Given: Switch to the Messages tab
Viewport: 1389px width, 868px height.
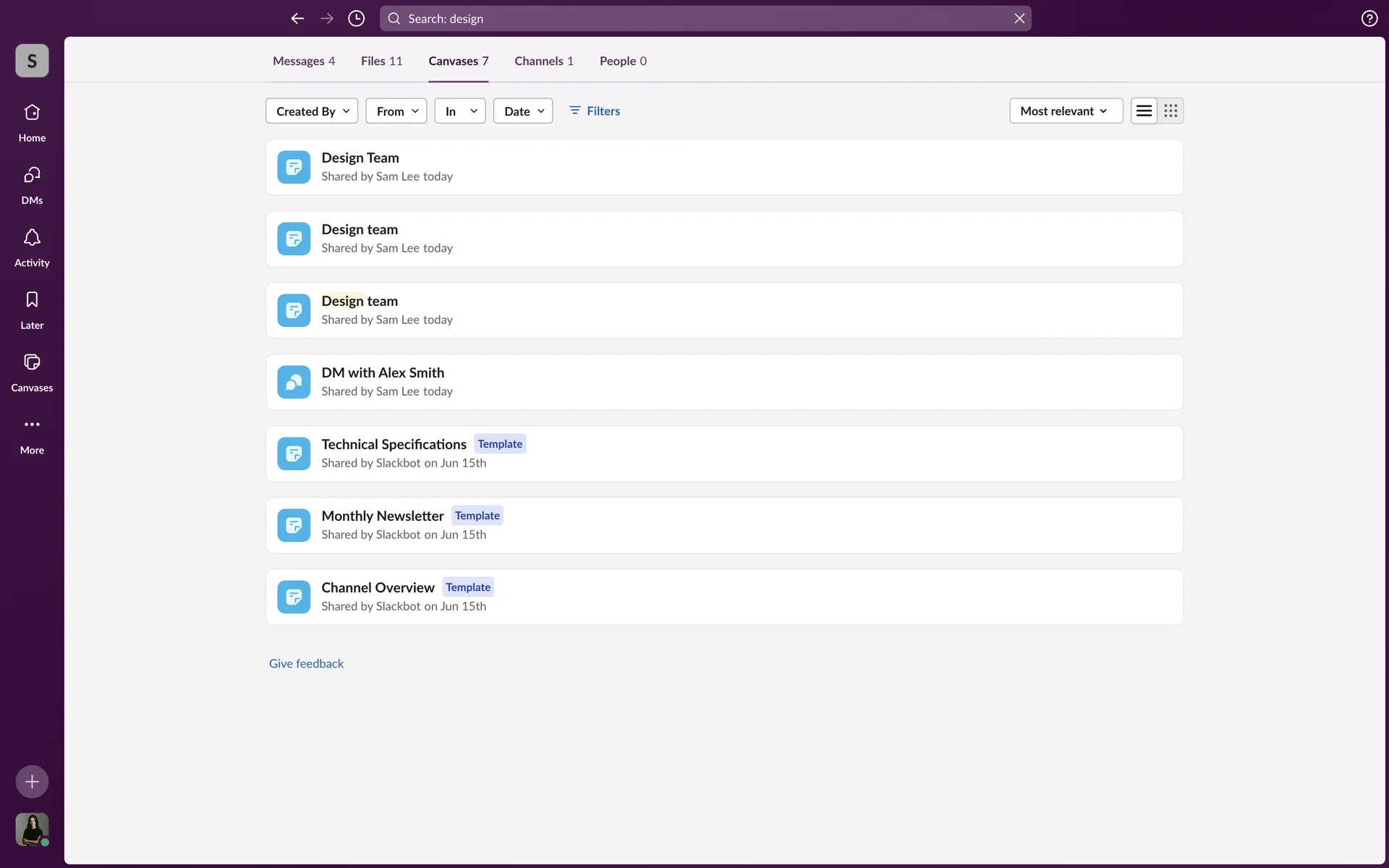Looking at the screenshot, I should point(303,61).
